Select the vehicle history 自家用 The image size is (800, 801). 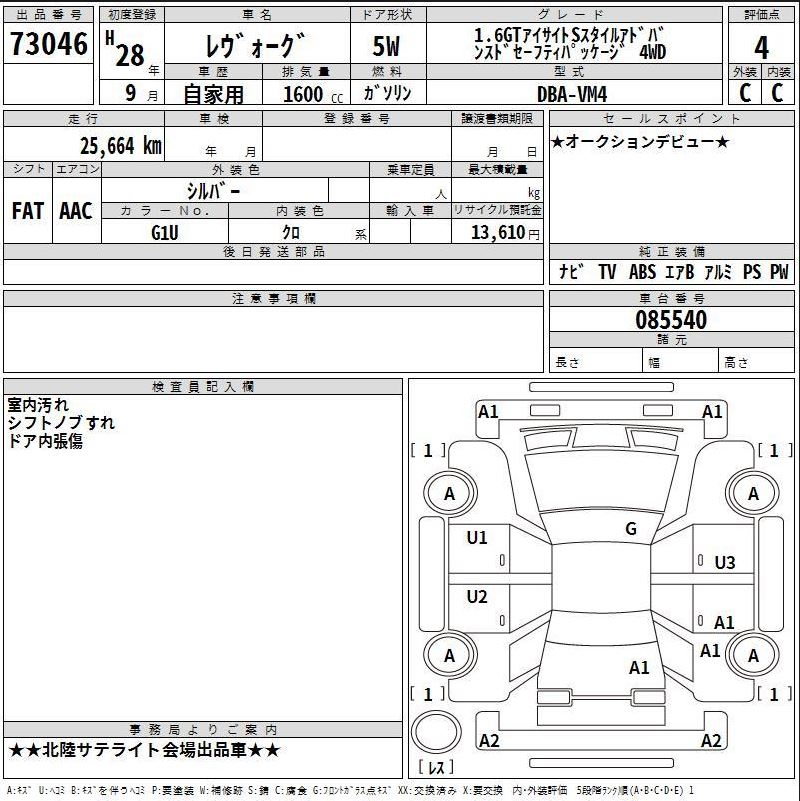[x=213, y=94]
